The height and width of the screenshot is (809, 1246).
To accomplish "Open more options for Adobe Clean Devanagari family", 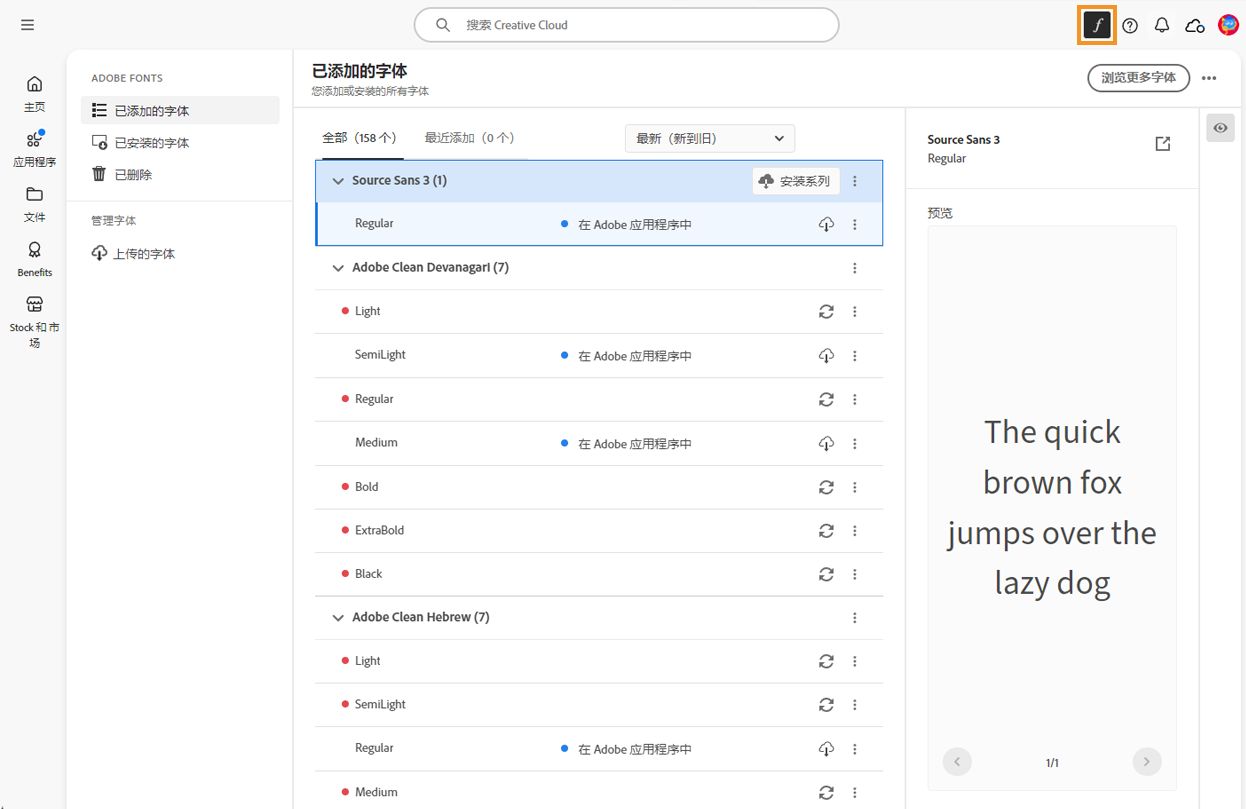I will tap(855, 268).
